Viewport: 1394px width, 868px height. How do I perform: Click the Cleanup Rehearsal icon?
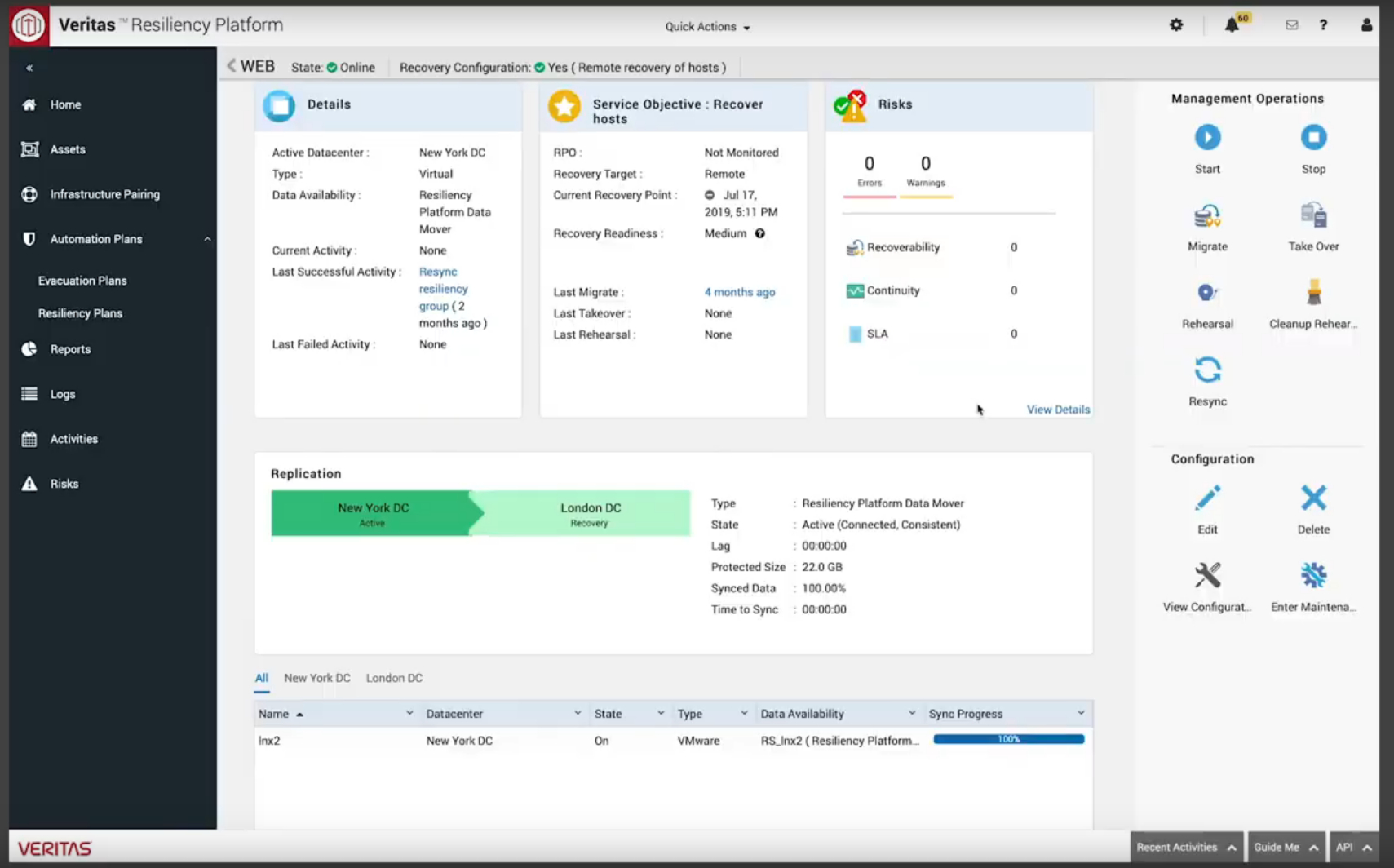click(x=1313, y=293)
